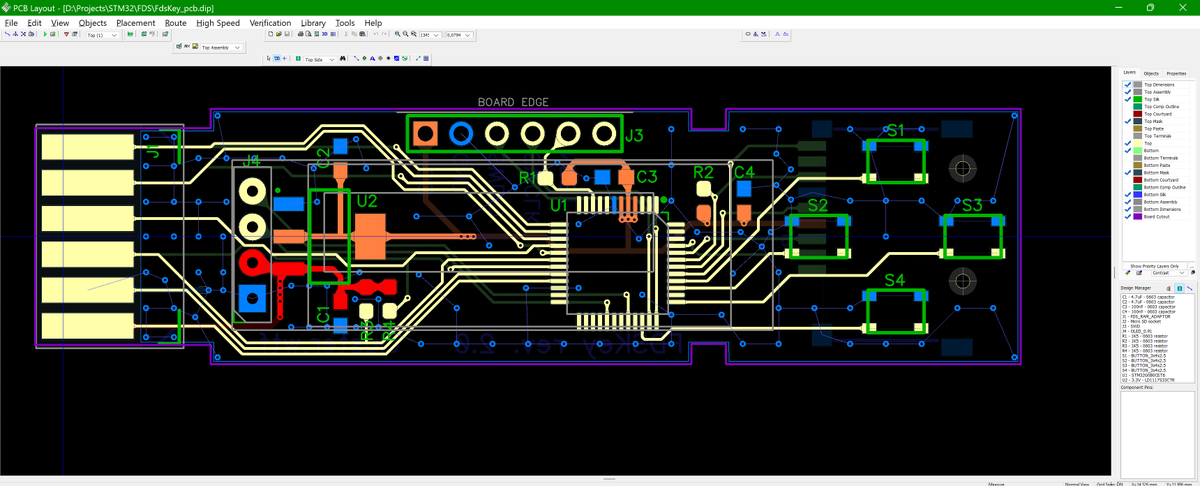Toggle Top Silk layer visibility
The height and width of the screenshot is (486, 1200).
[x=1128, y=99]
